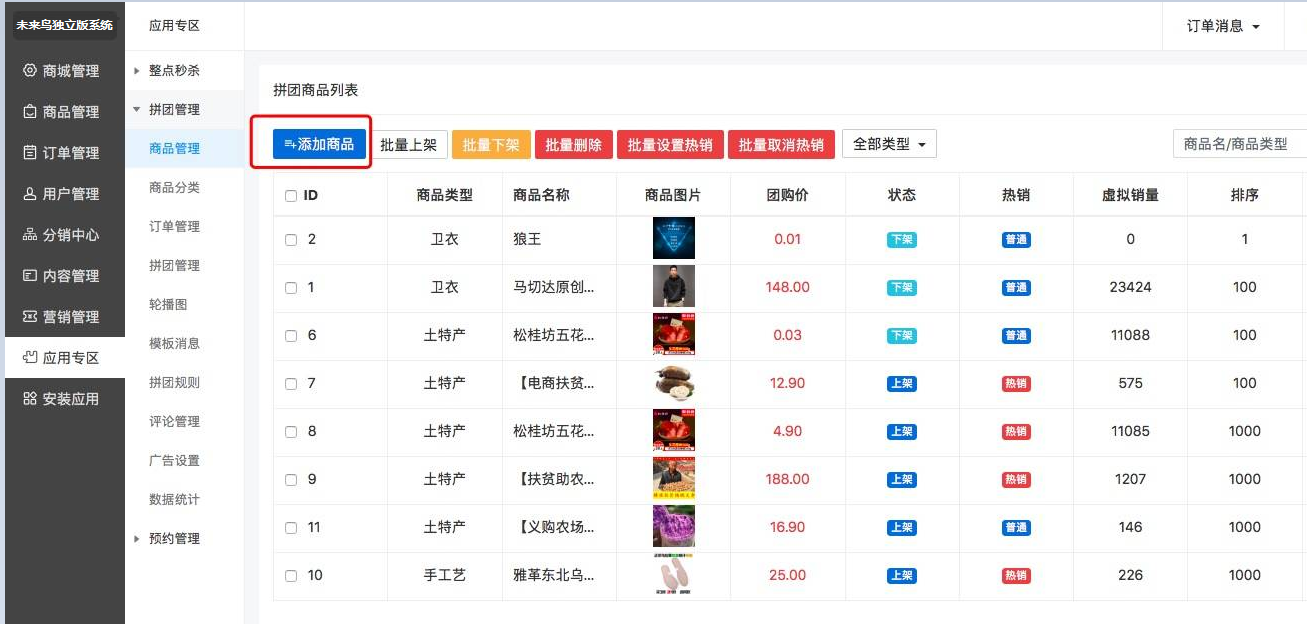1307x624 pixels.
Task: Check the box for row ID 10
Action: tap(291, 576)
